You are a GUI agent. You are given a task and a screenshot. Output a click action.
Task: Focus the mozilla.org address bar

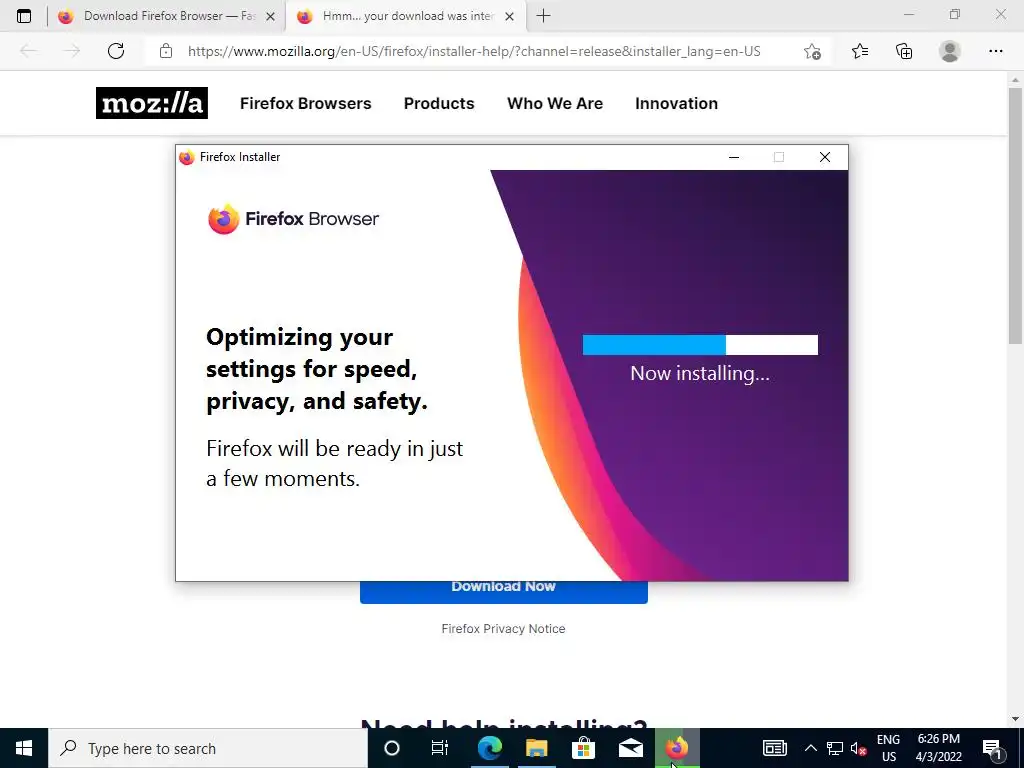coord(474,51)
